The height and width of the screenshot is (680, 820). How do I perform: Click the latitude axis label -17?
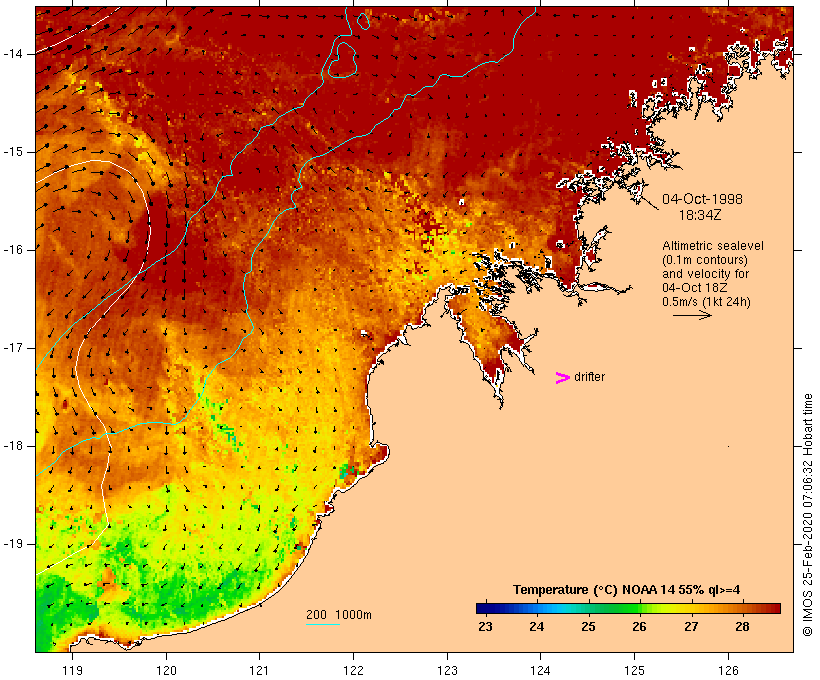click(x=13, y=348)
